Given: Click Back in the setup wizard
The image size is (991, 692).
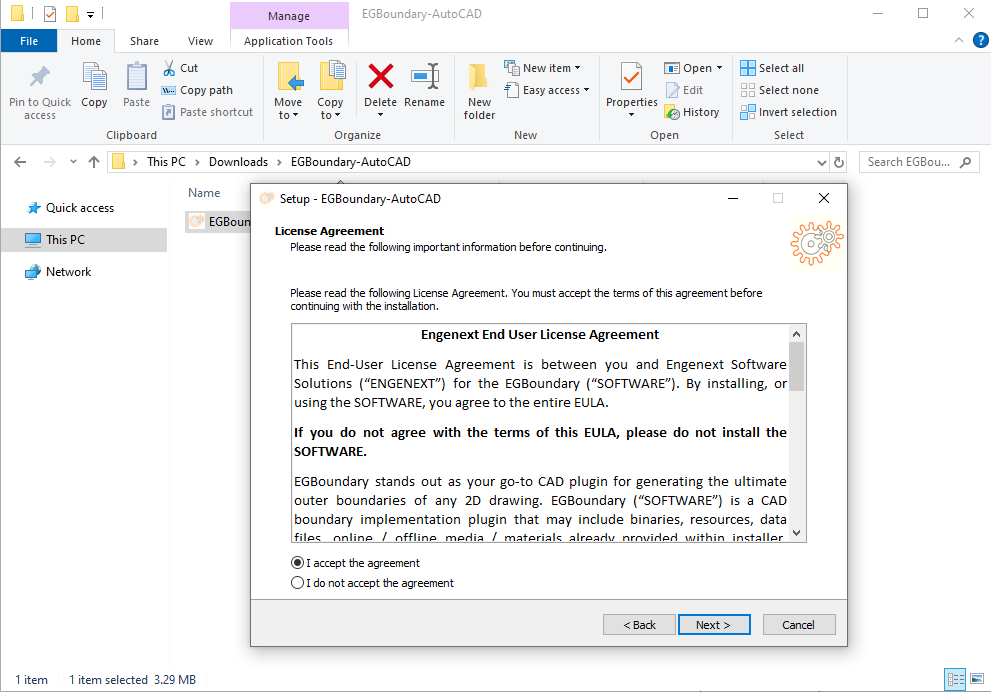Looking at the screenshot, I should point(639,625).
